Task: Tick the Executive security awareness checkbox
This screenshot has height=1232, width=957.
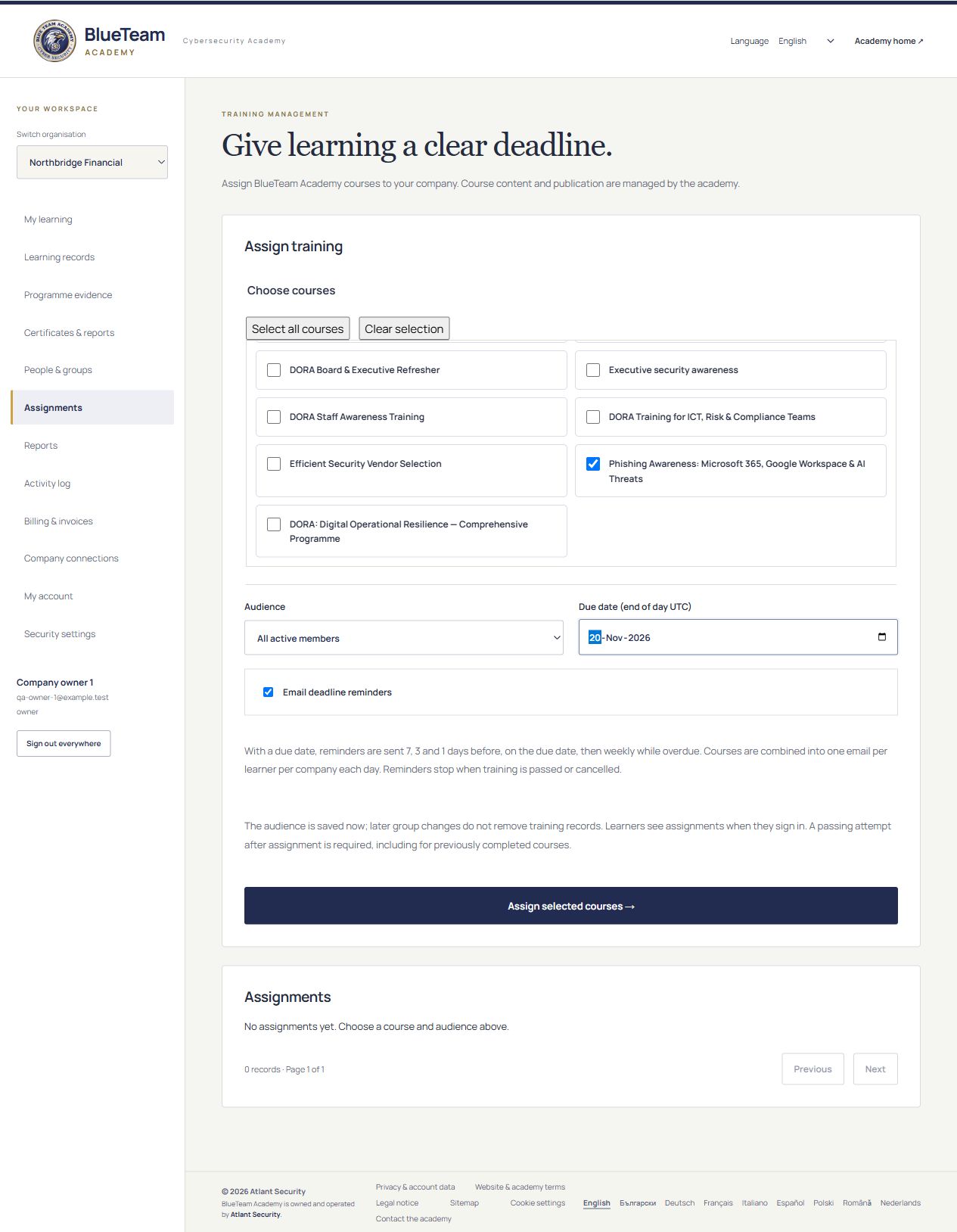Action: tap(593, 370)
